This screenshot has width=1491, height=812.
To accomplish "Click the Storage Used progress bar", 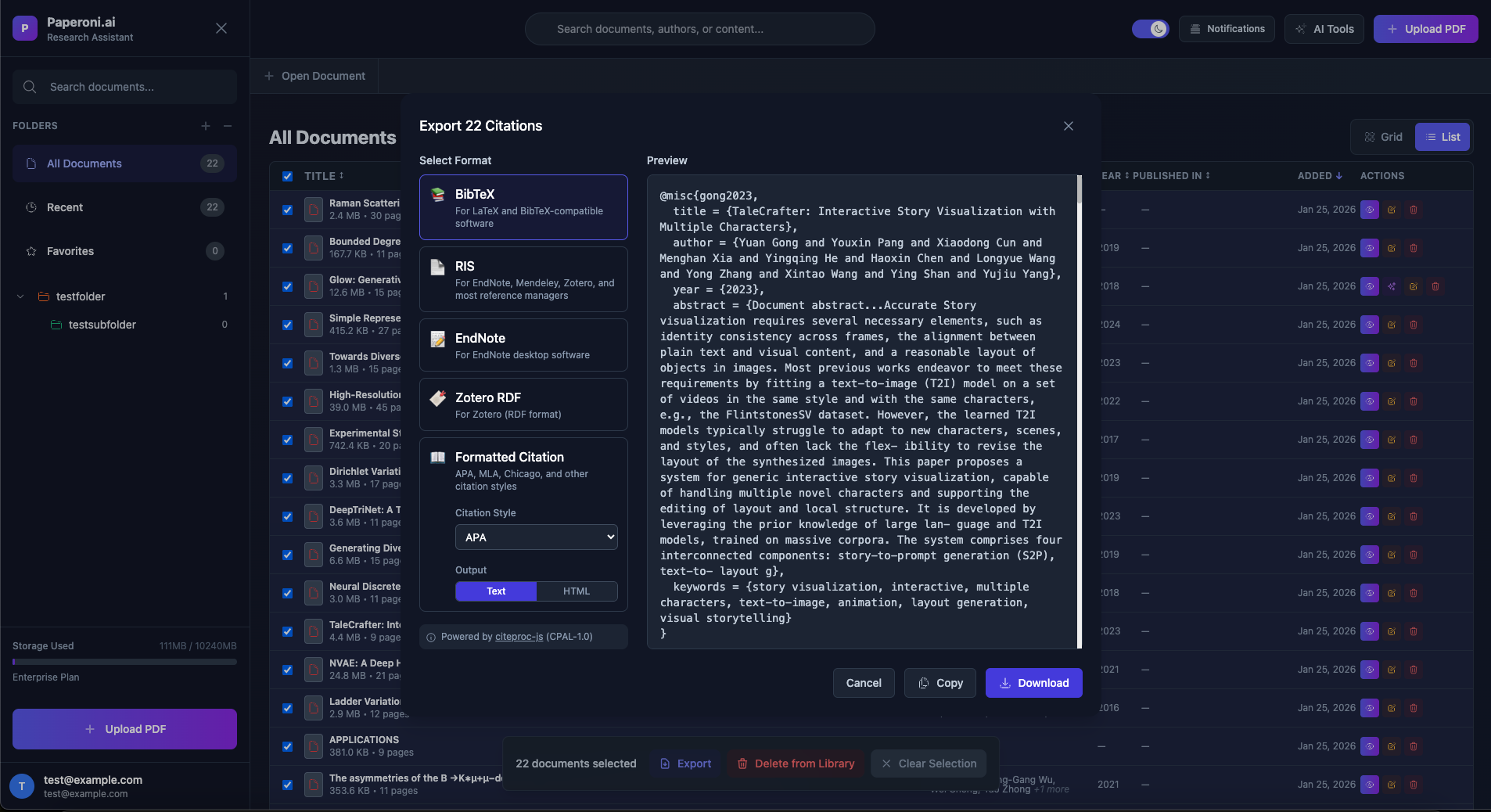I will point(124,661).
